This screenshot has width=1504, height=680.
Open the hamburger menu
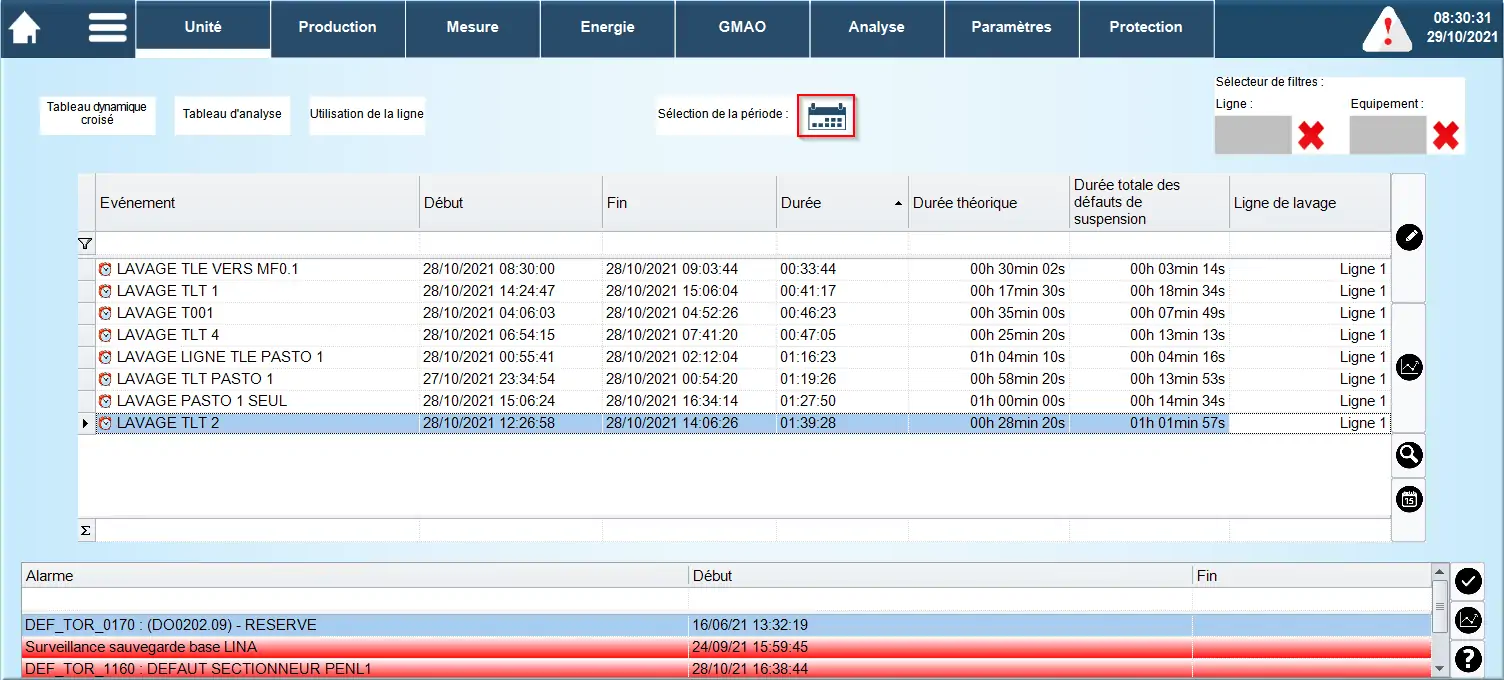click(107, 27)
